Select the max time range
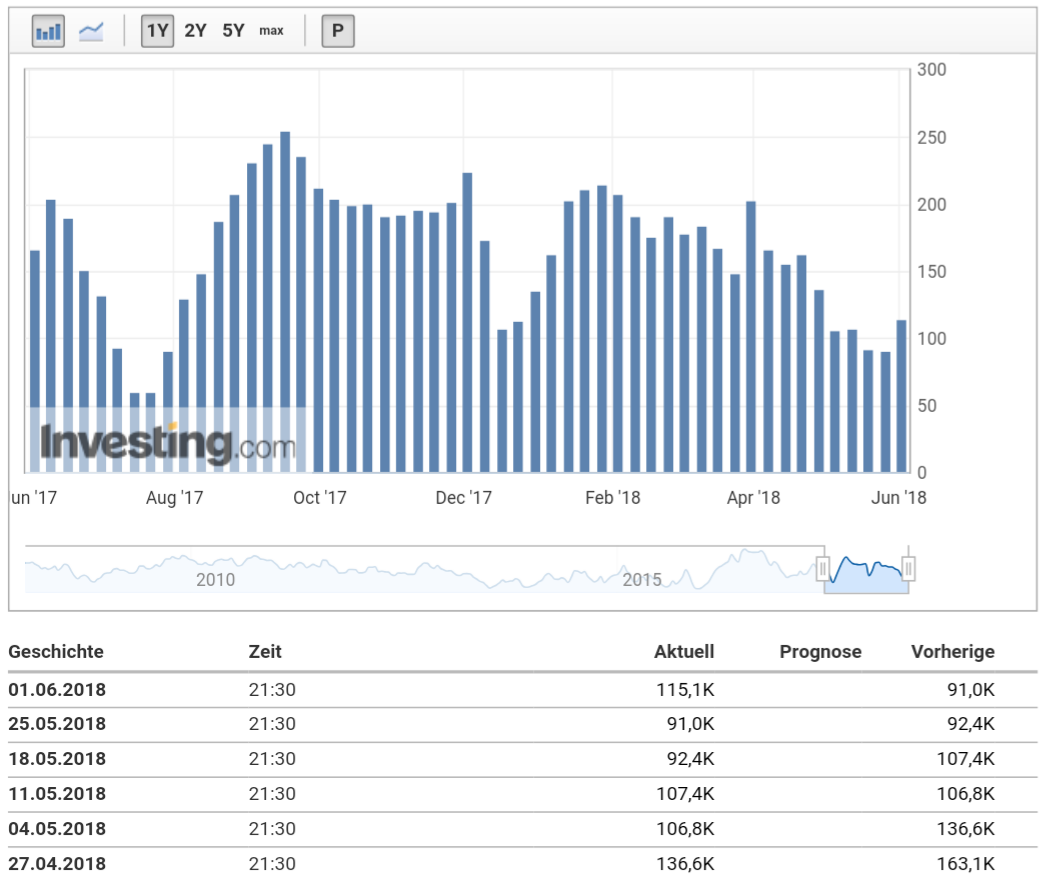Screen dimensions: 1055x887 [x=272, y=31]
